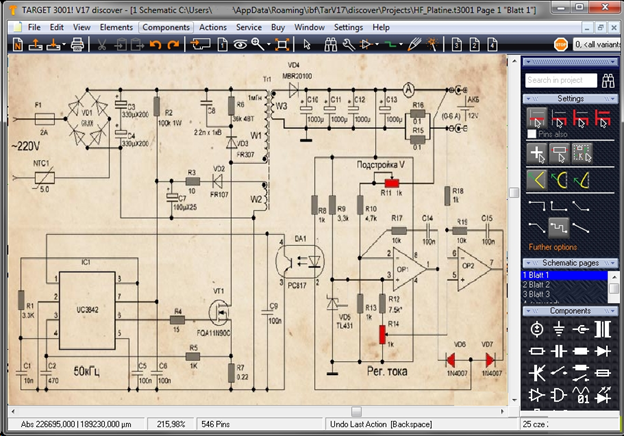The image size is (624, 436).
Task: Pick the transformer symbol in Components palette
Action: (x=603, y=329)
